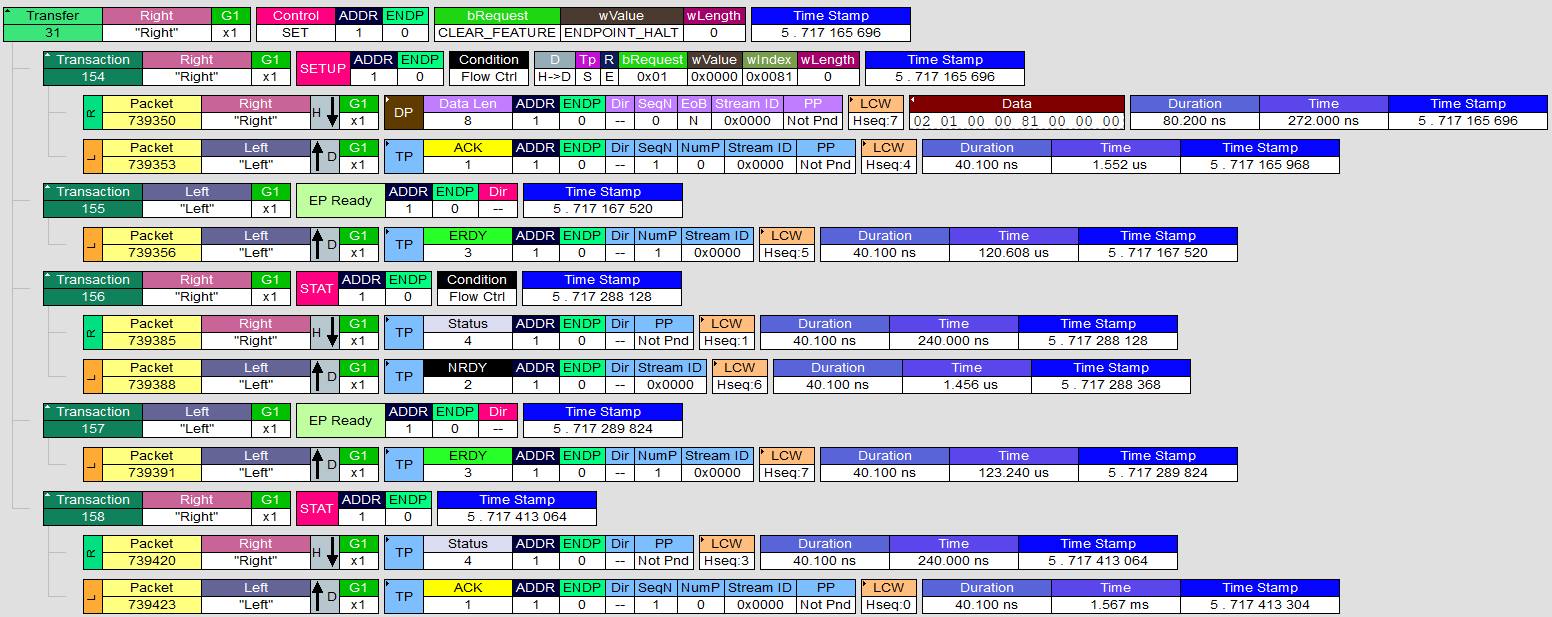This screenshot has height=617, width=1552.
Task: Click the Flow Ctrl condition in Transaction 156
Action: coord(477,296)
